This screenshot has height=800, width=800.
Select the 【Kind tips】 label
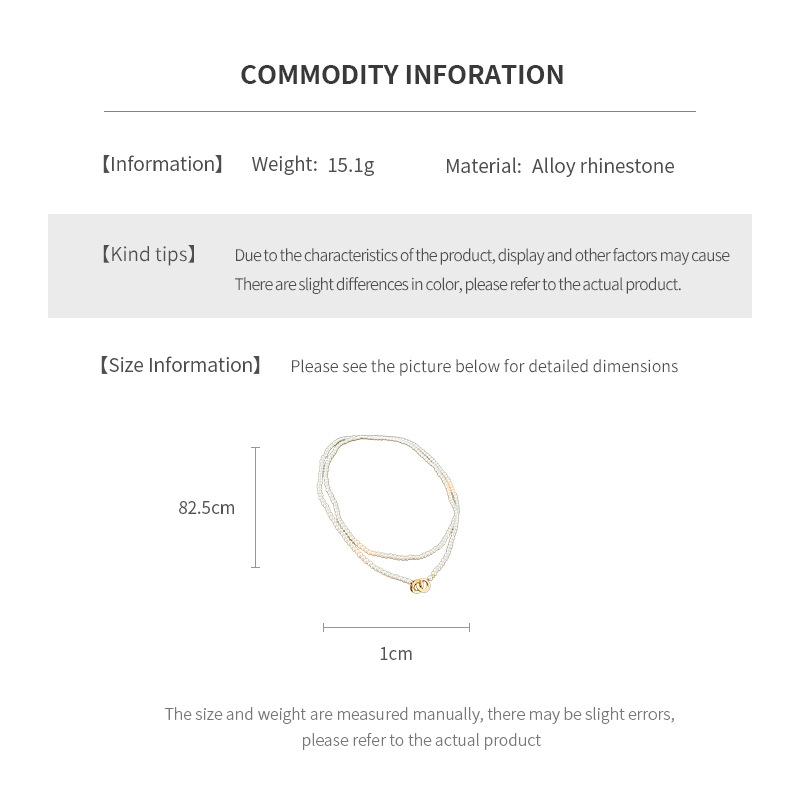pyautogui.click(x=148, y=255)
